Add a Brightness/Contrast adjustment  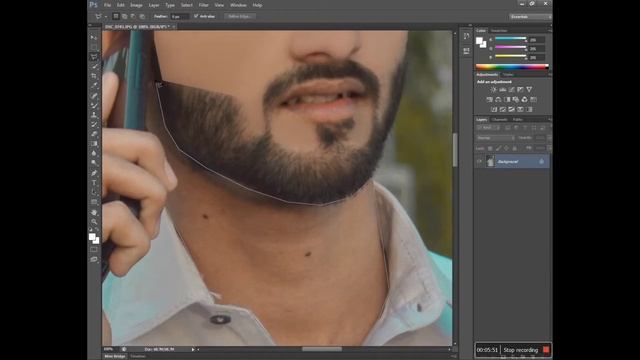(x=493, y=89)
